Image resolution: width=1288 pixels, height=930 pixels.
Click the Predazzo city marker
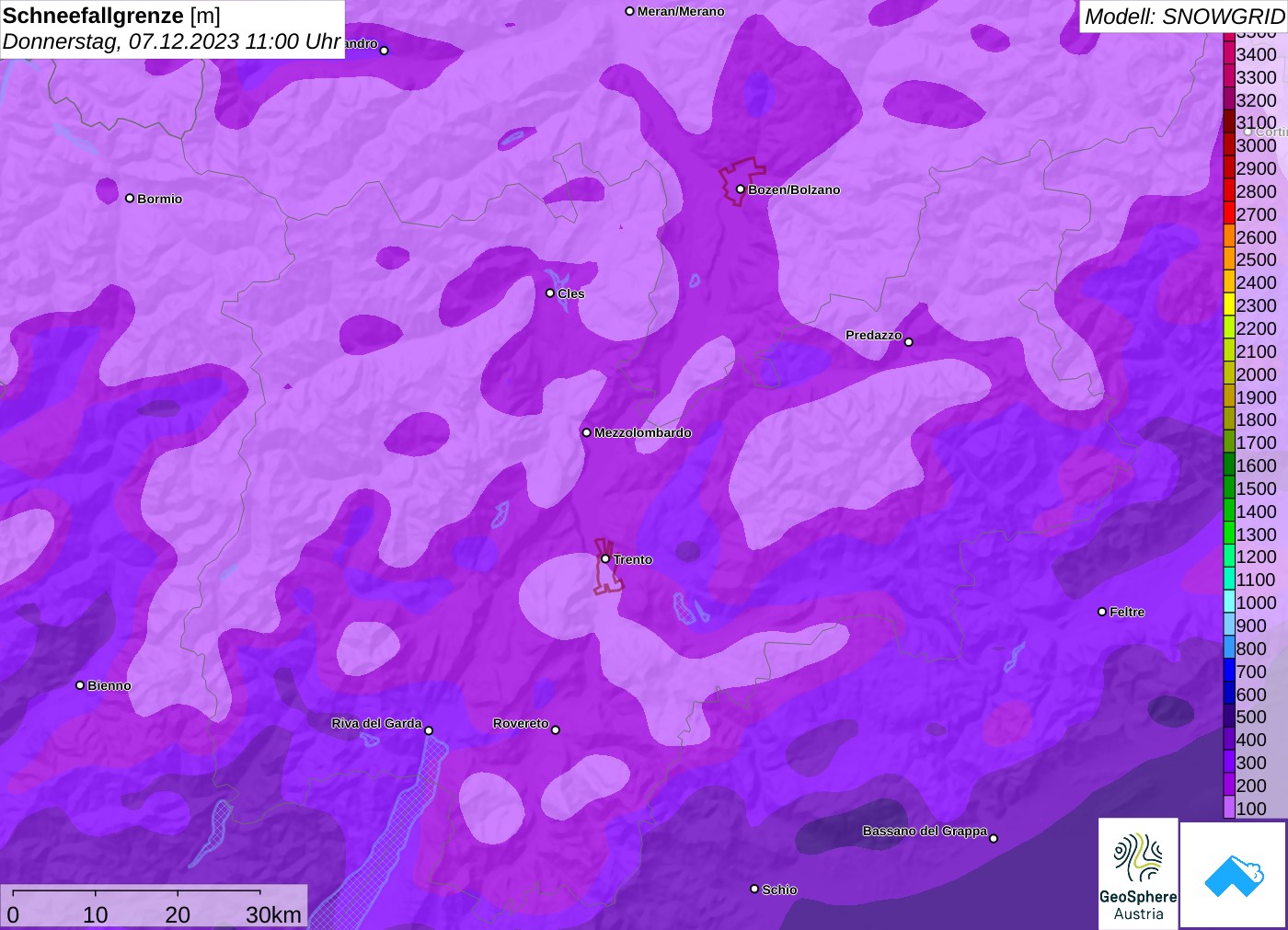(x=909, y=342)
